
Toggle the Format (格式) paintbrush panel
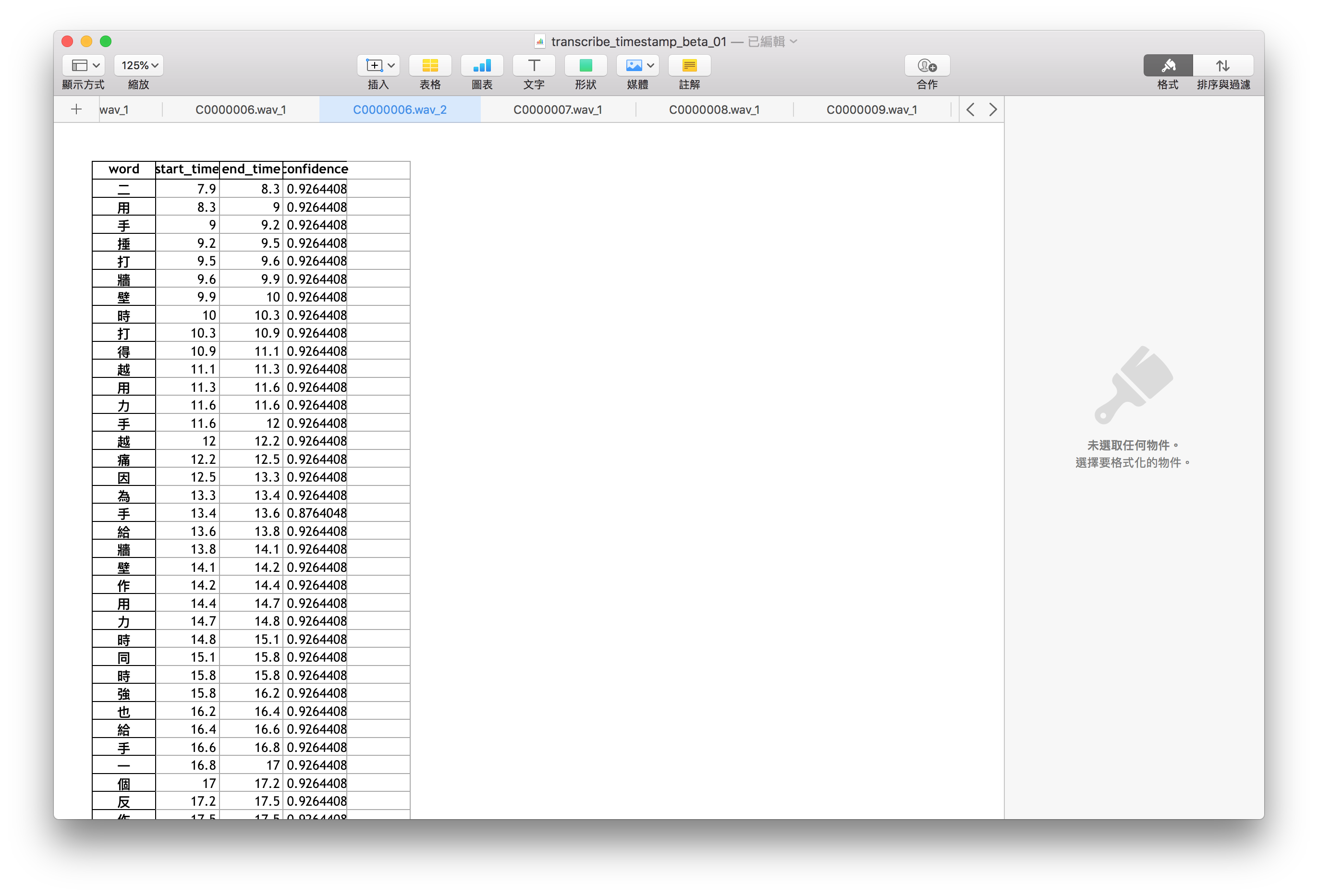pos(1168,66)
